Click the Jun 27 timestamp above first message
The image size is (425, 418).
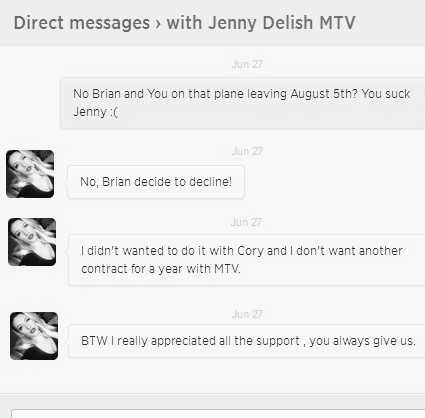click(247, 64)
